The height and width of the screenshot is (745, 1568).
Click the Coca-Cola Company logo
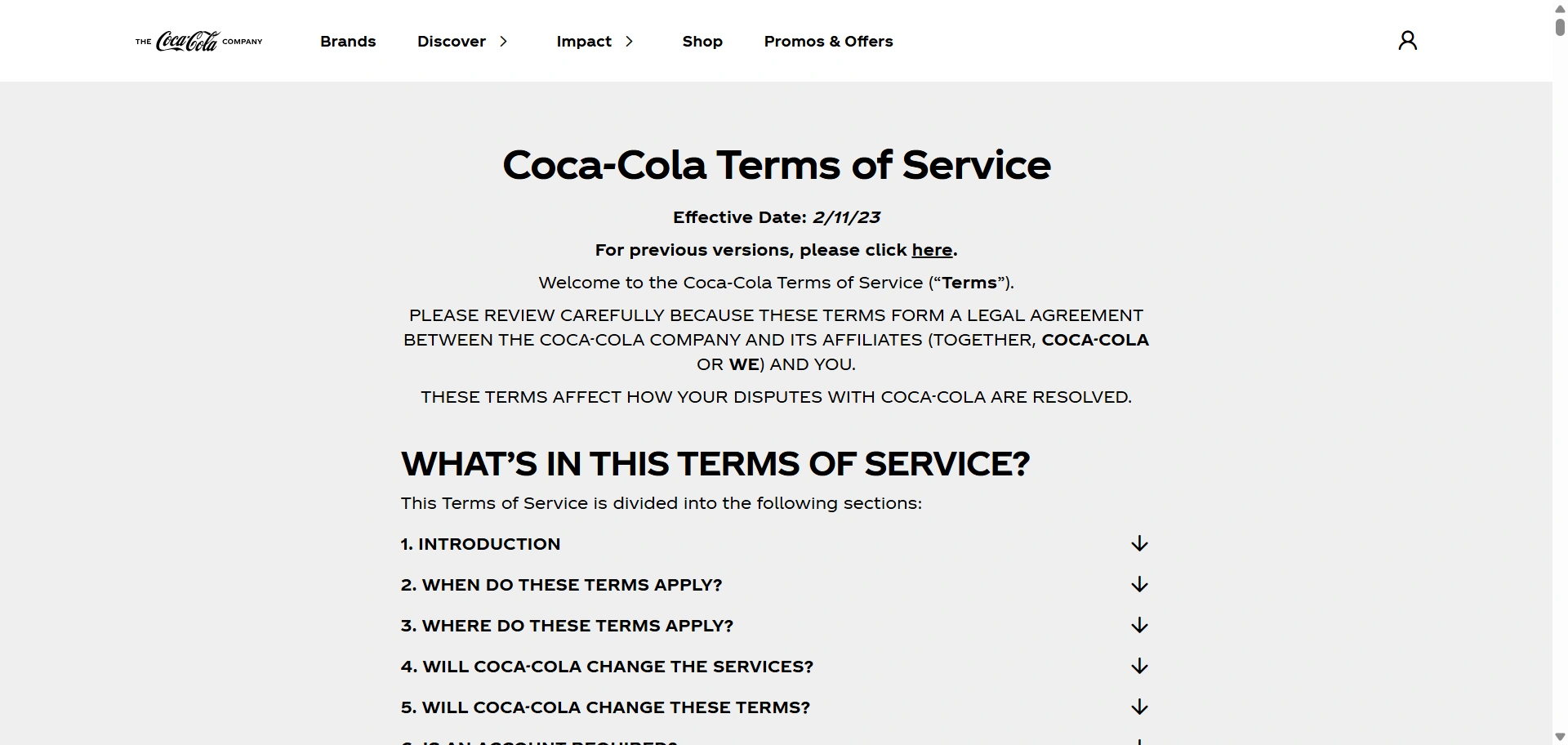click(x=198, y=41)
